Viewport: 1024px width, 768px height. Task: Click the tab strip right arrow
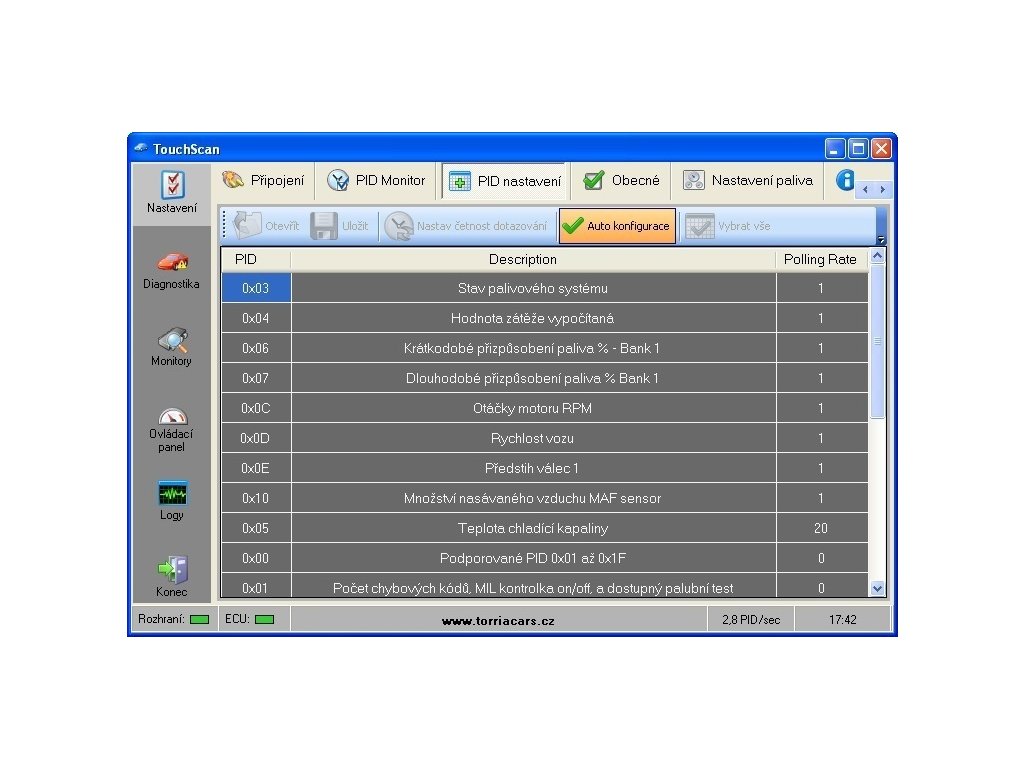[x=882, y=189]
